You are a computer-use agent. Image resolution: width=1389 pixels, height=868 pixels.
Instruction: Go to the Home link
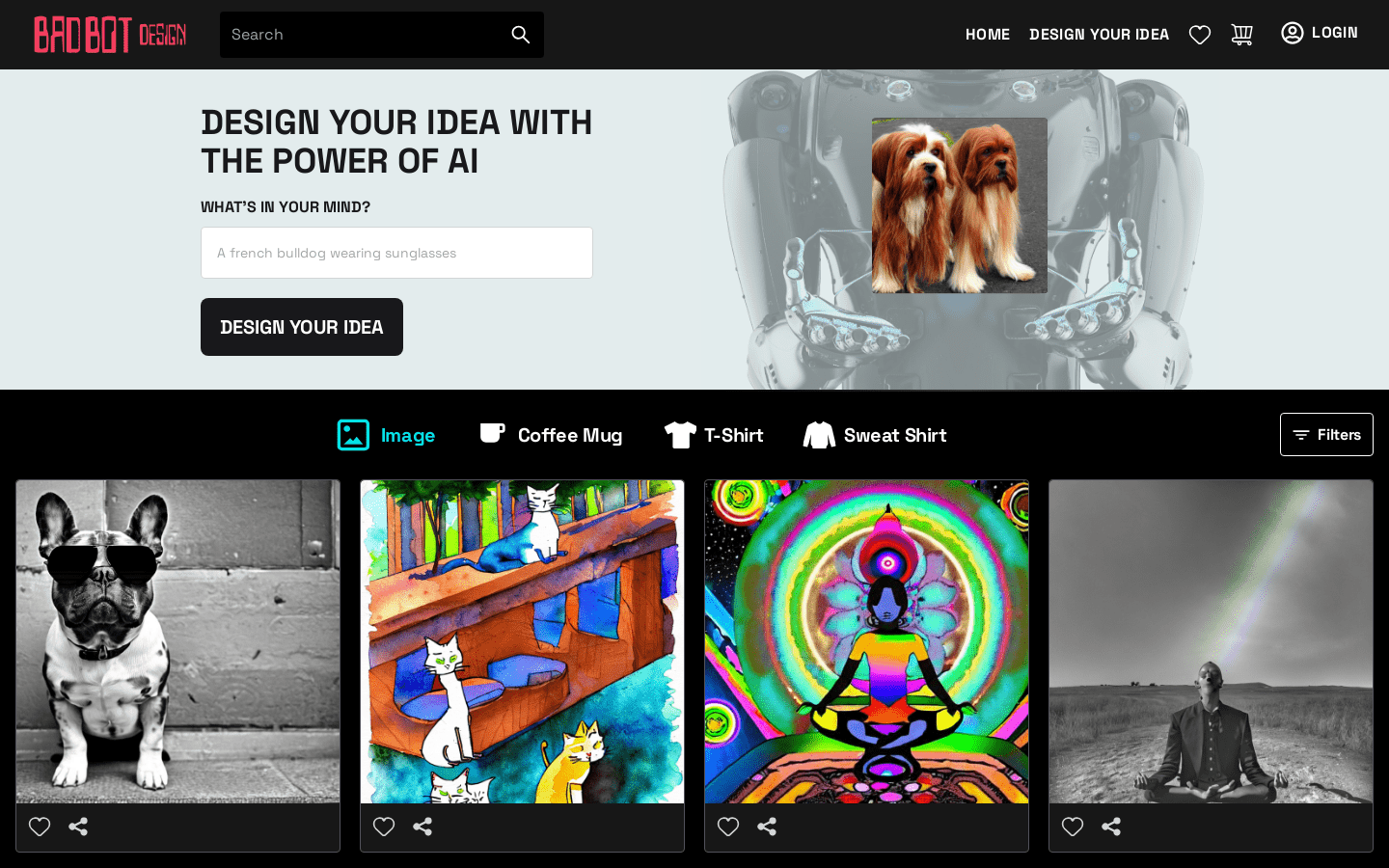tap(988, 35)
